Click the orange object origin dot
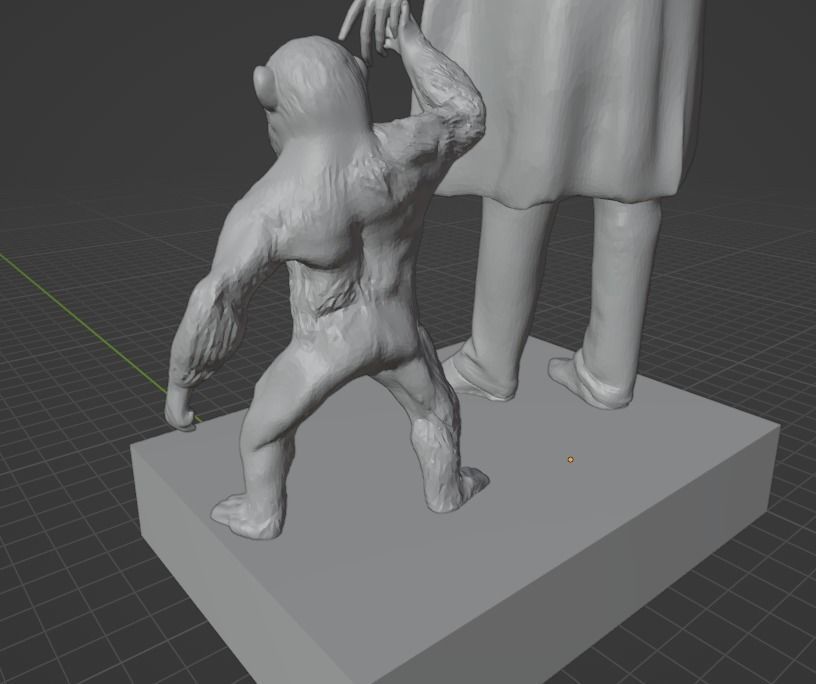Image resolution: width=816 pixels, height=684 pixels. point(570,460)
